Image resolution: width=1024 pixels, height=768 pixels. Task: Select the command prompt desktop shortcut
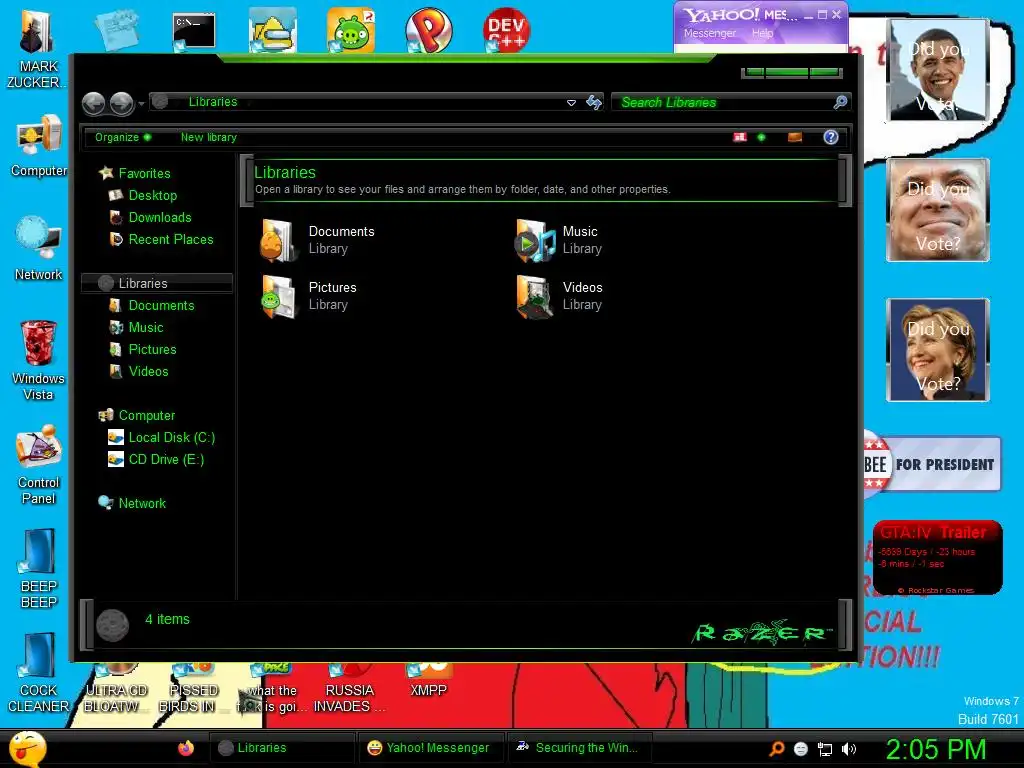194,31
